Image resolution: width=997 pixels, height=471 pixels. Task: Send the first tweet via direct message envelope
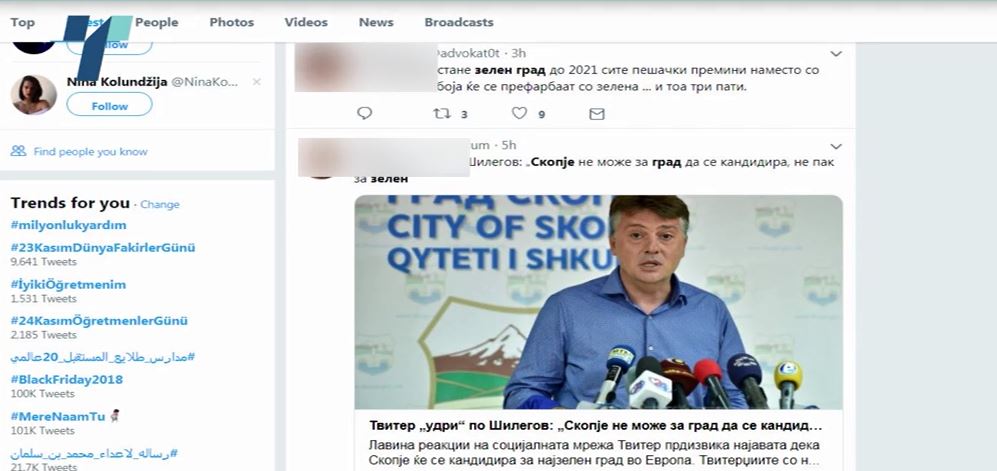pyautogui.click(x=596, y=114)
